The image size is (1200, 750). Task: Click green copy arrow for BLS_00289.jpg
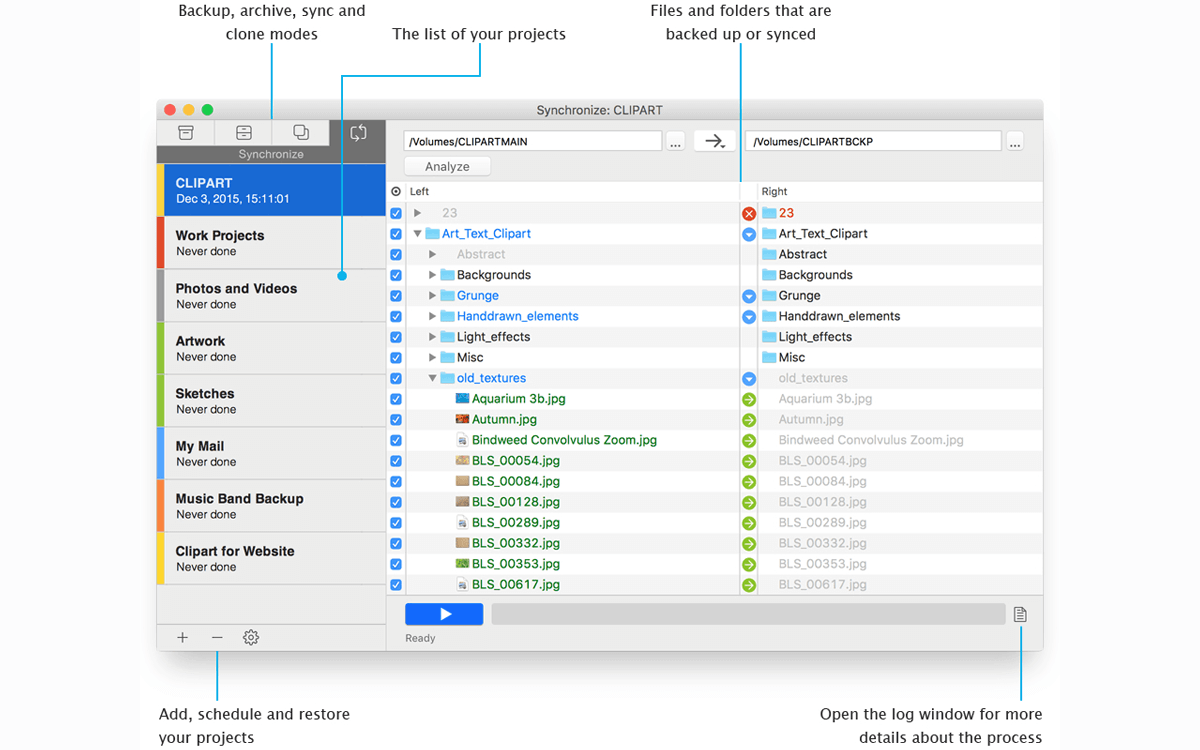point(749,523)
